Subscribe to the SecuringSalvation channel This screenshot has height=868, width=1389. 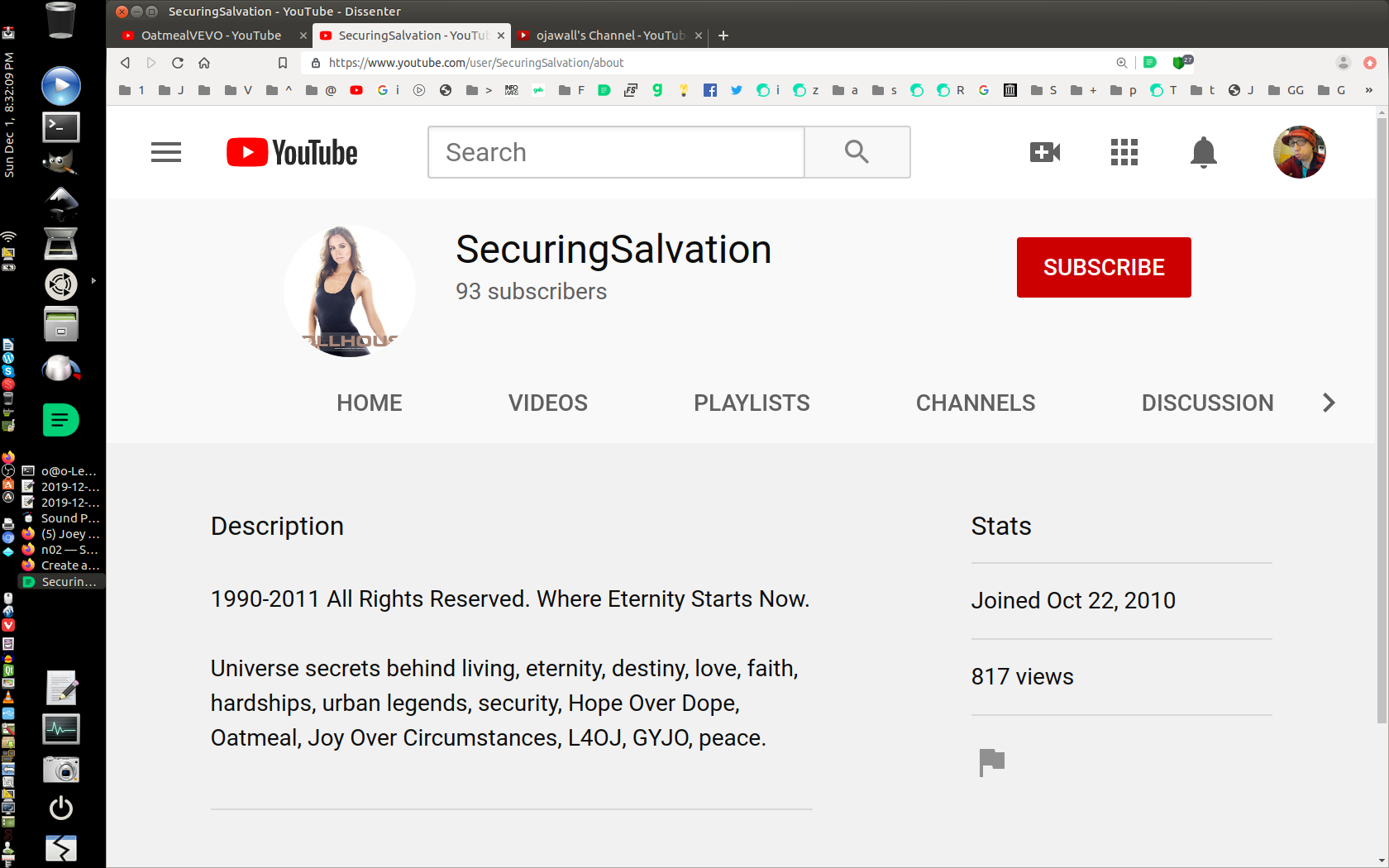1104,267
